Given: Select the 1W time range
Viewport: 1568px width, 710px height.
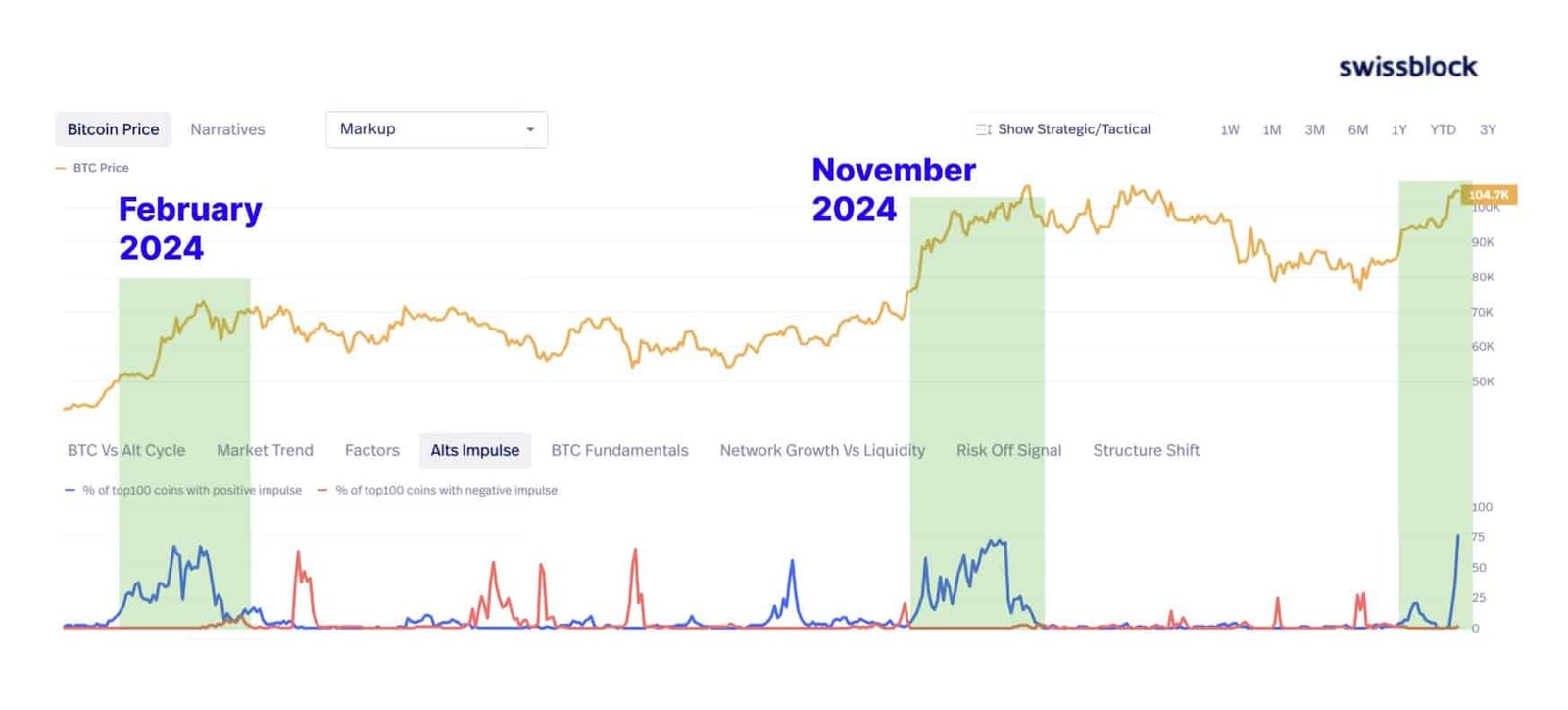Looking at the screenshot, I should tap(1230, 129).
